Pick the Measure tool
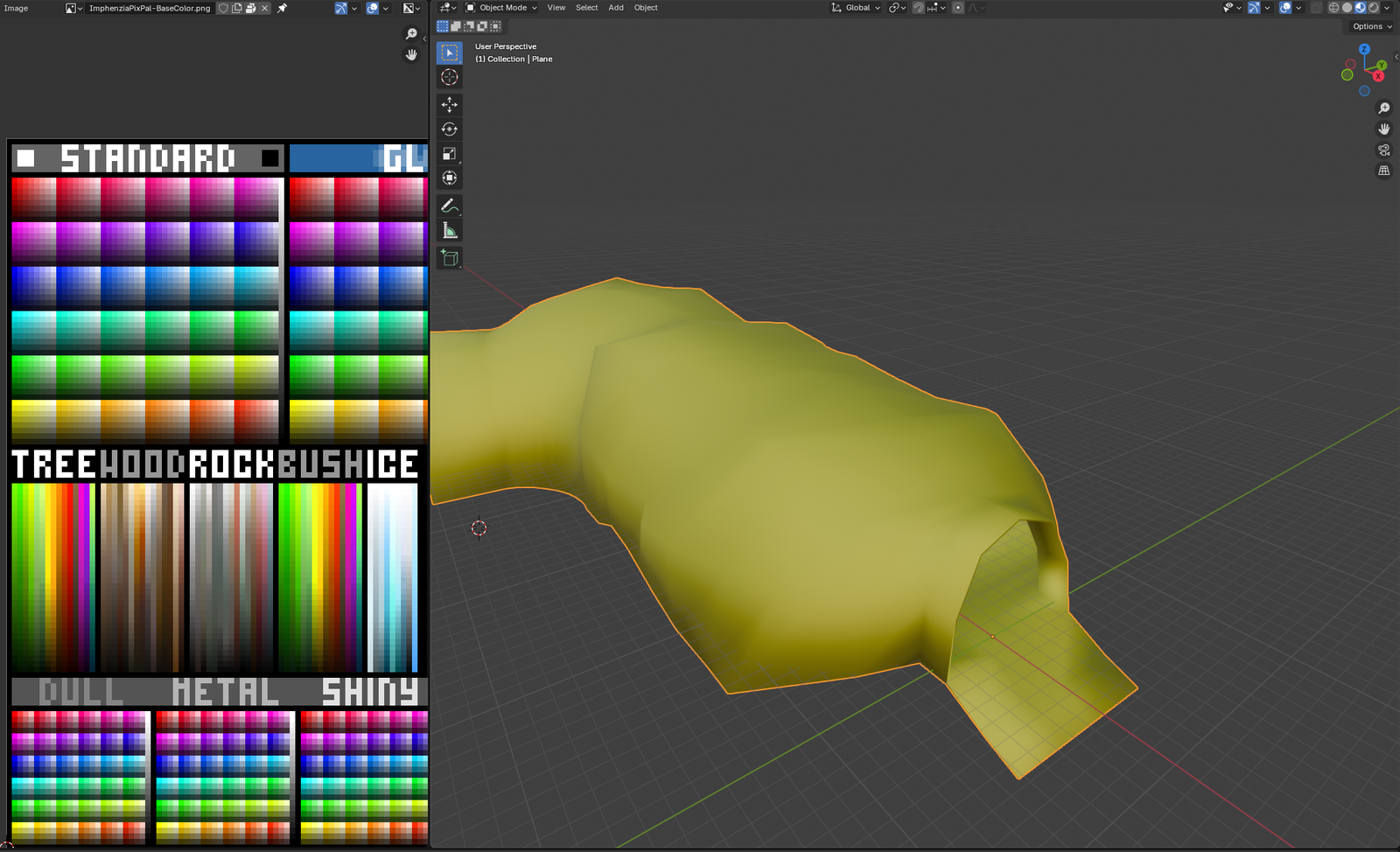This screenshot has height=852, width=1400. [449, 231]
